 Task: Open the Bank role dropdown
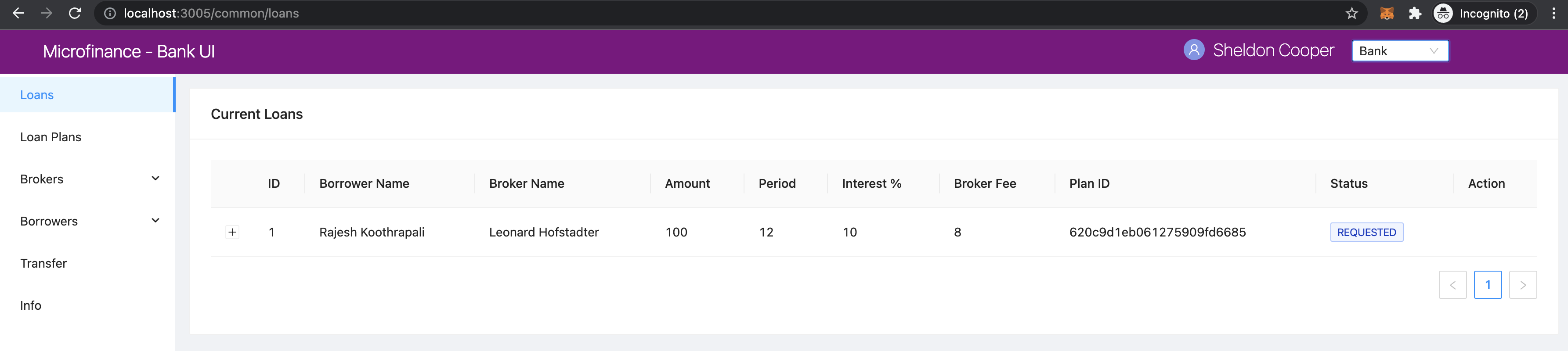click(1399, 51)
